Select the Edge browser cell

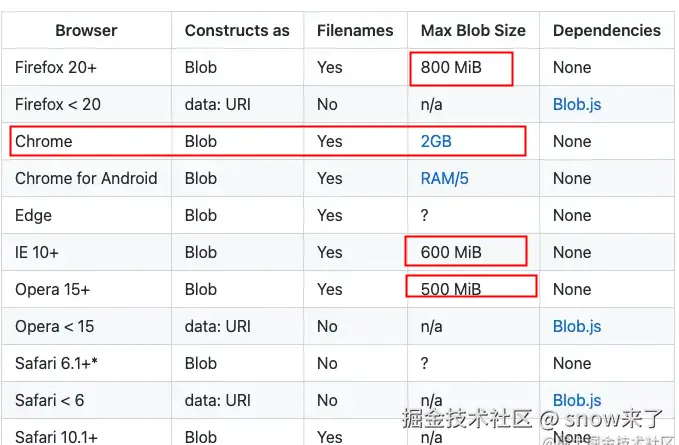click(x=33, y=215)
